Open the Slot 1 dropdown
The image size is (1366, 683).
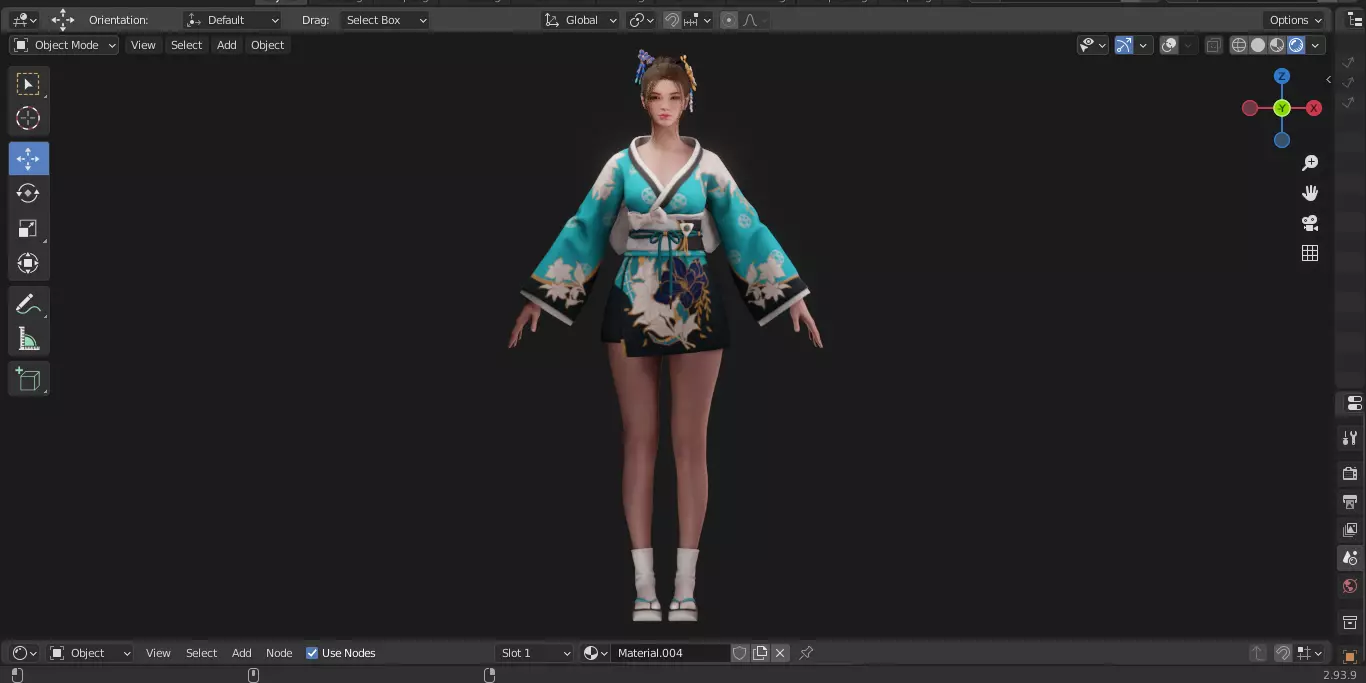click(535, 653)
